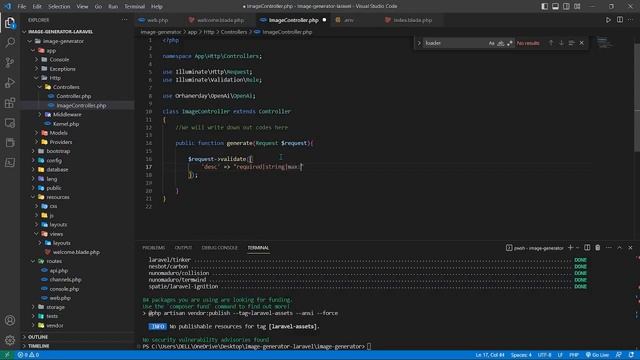Expand replace mode in find widget
640x360 pixels.
tap(419, 43)
